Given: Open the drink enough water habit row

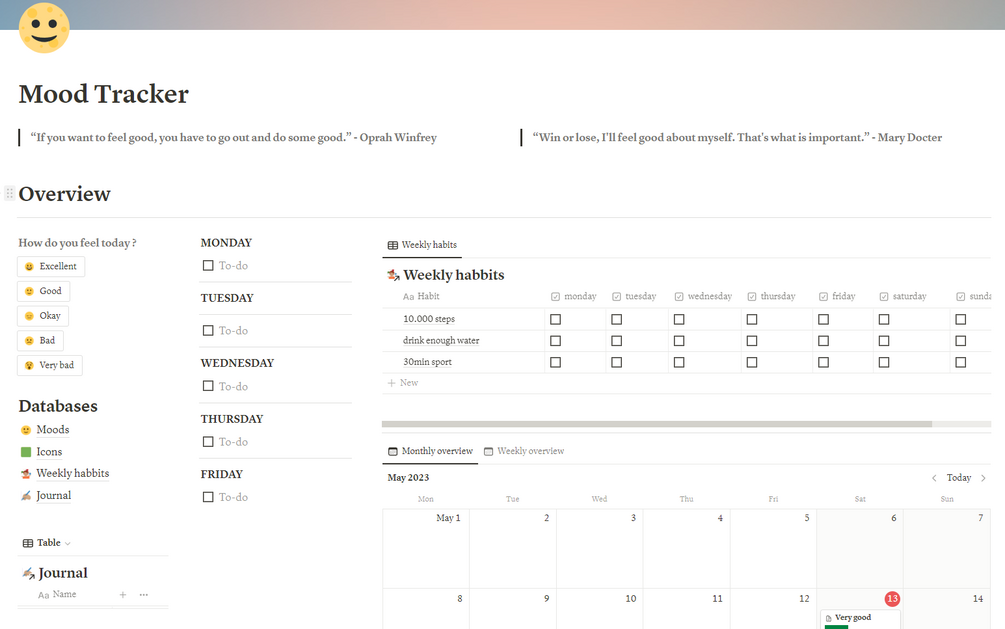Looking at the screenshot, I should pyautogui.click(x=441, y=341).
